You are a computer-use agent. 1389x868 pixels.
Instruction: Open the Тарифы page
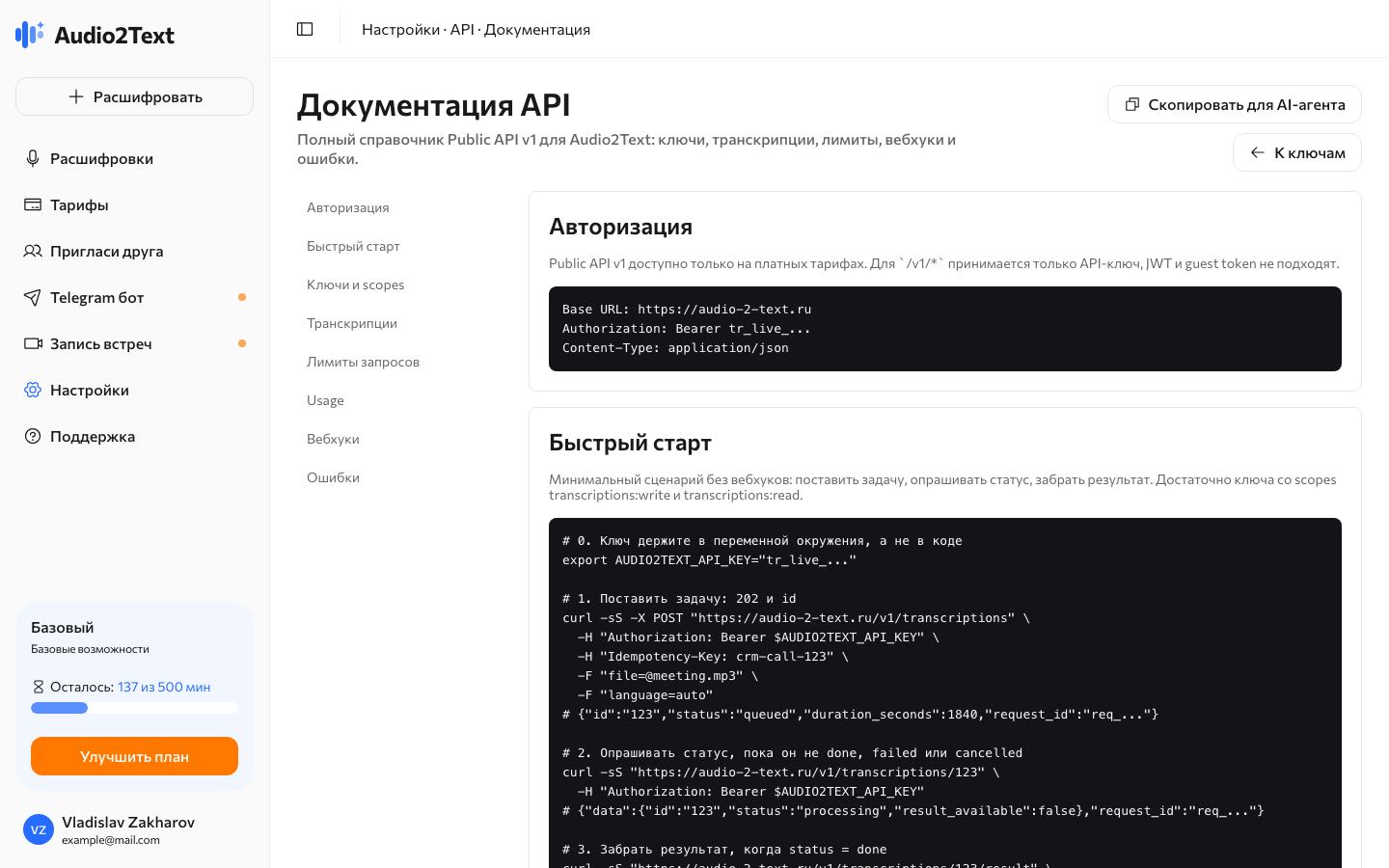pos(134,204)
